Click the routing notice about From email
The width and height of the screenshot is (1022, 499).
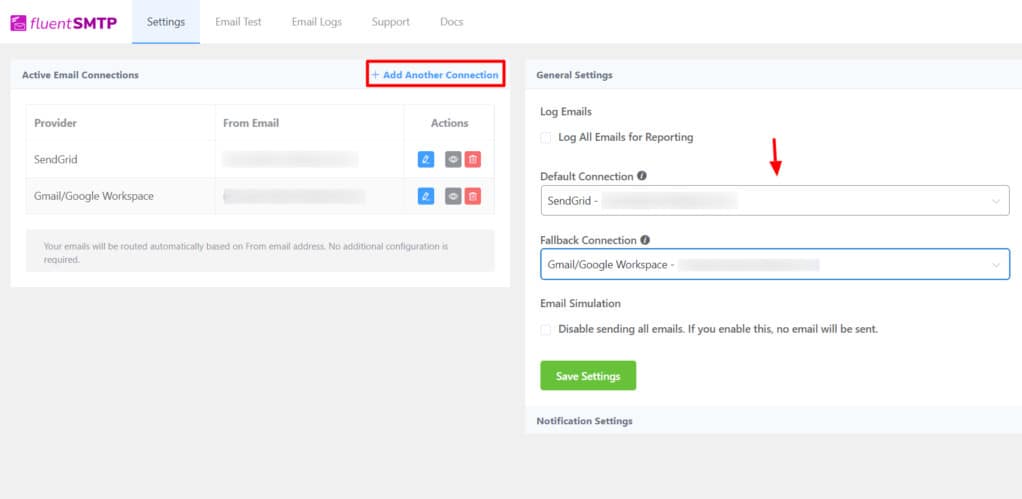260,253
